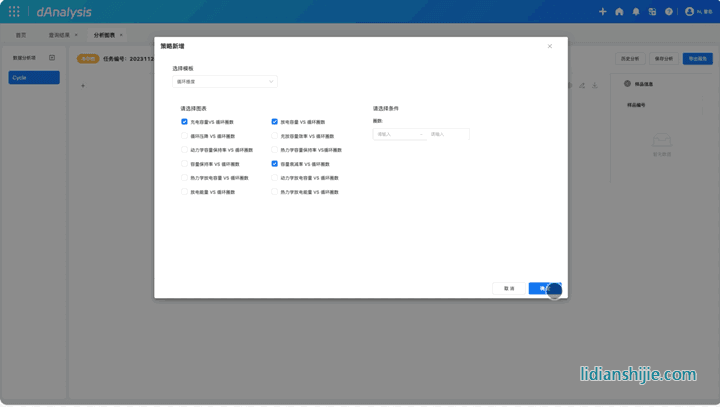
Task: Click add icon beside 数据分析项
Action: click(52, 58)
